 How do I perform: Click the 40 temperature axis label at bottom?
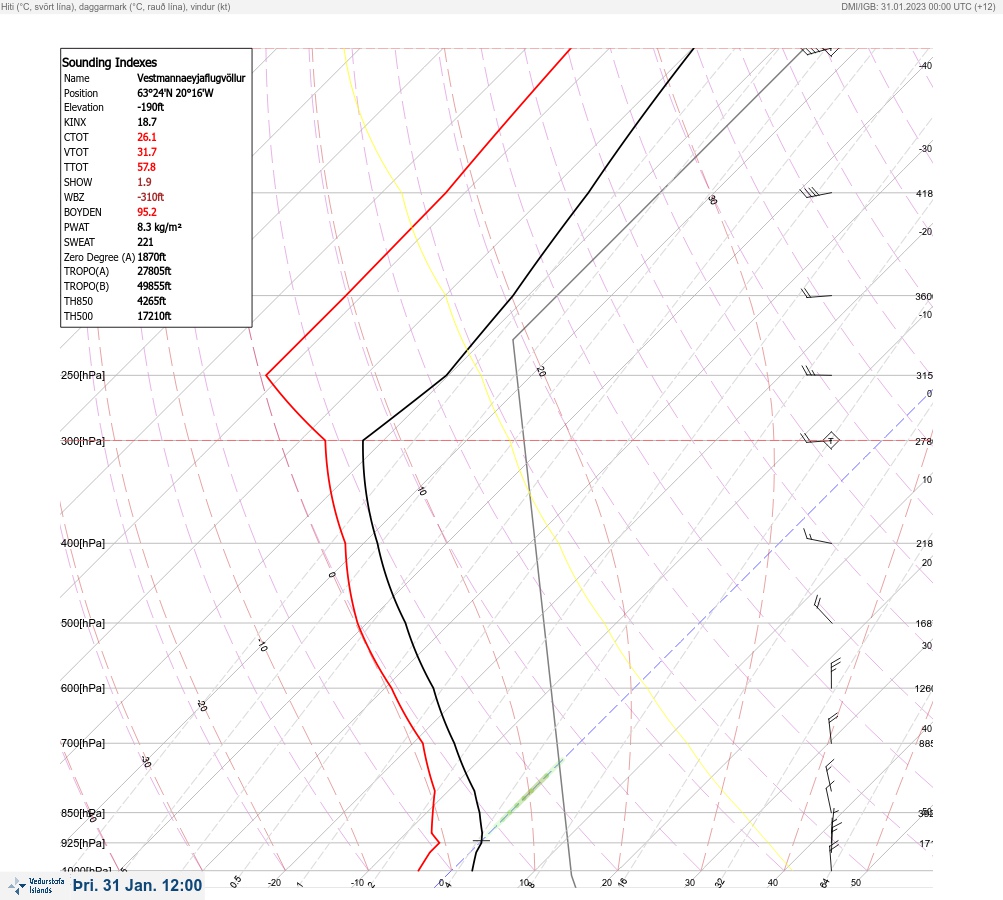[773, 883]
